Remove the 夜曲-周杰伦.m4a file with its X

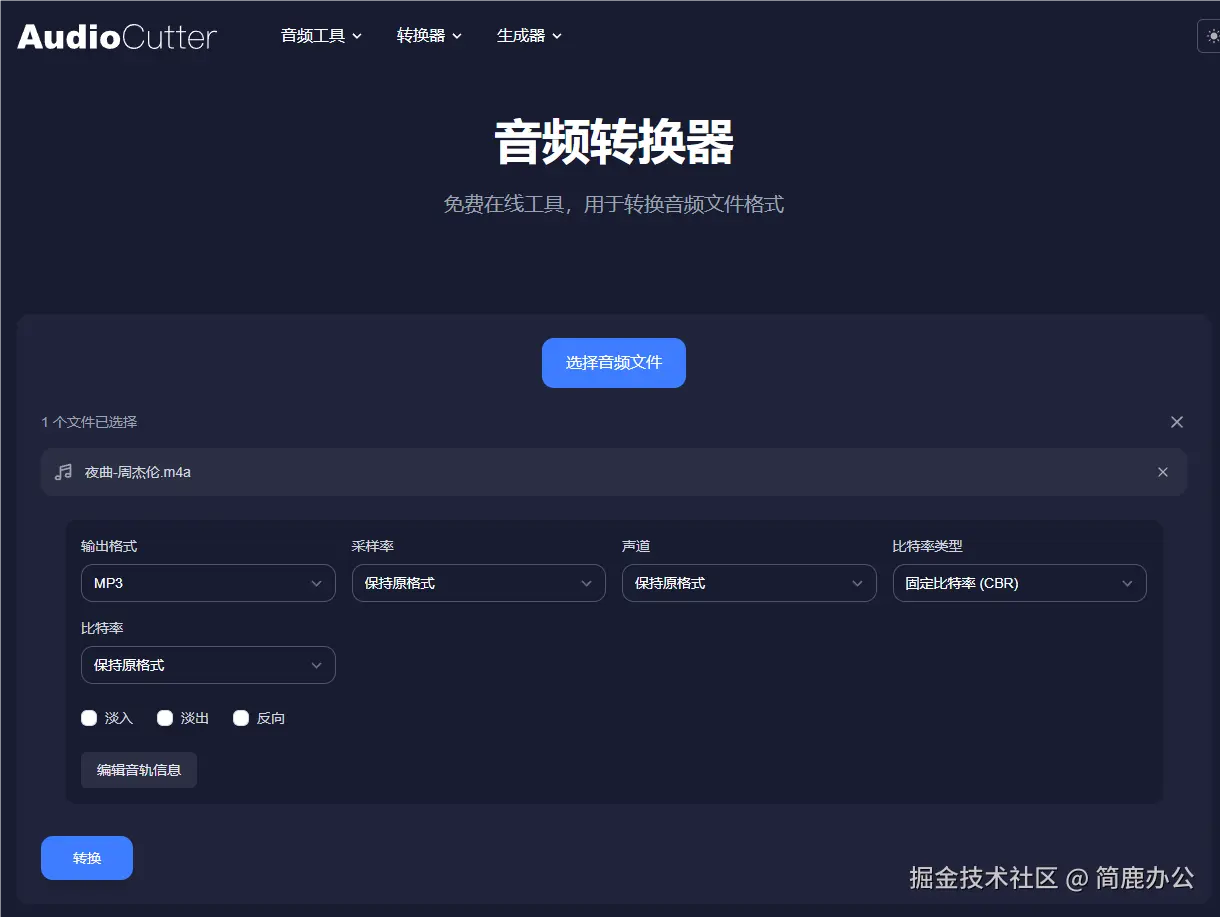(x=1163, y=472)
